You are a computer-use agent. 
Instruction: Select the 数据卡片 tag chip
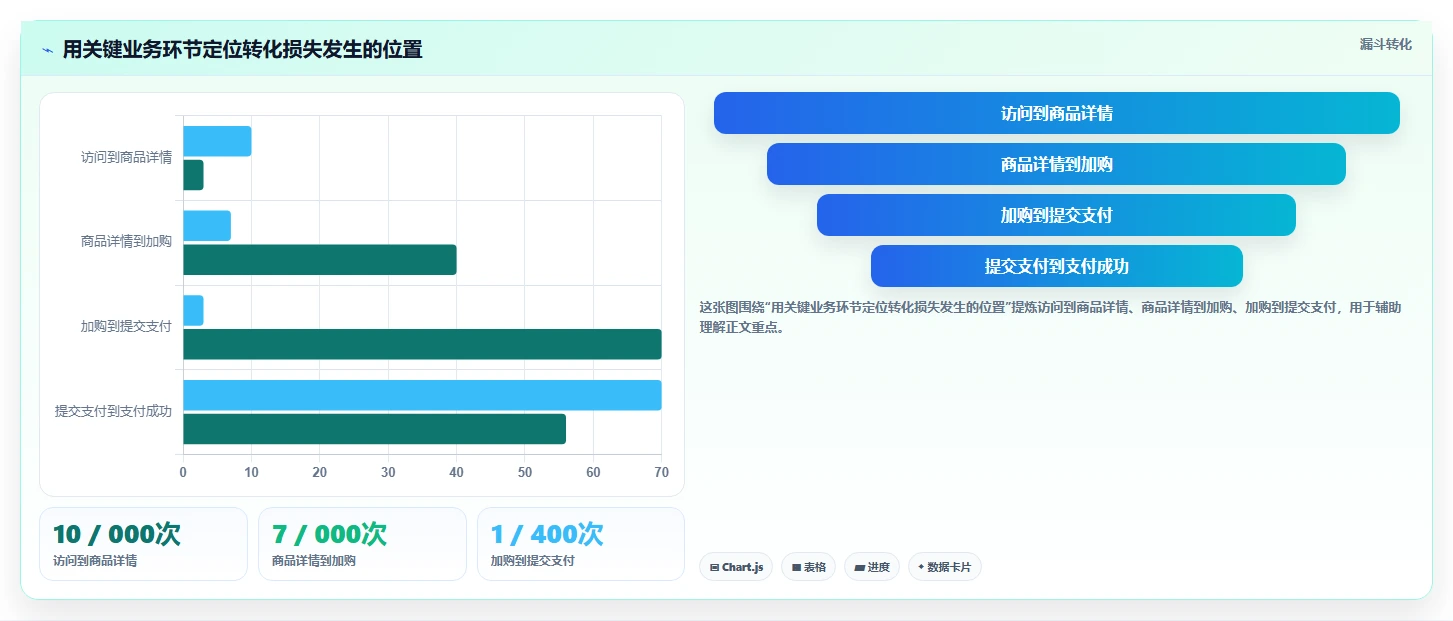945,567
